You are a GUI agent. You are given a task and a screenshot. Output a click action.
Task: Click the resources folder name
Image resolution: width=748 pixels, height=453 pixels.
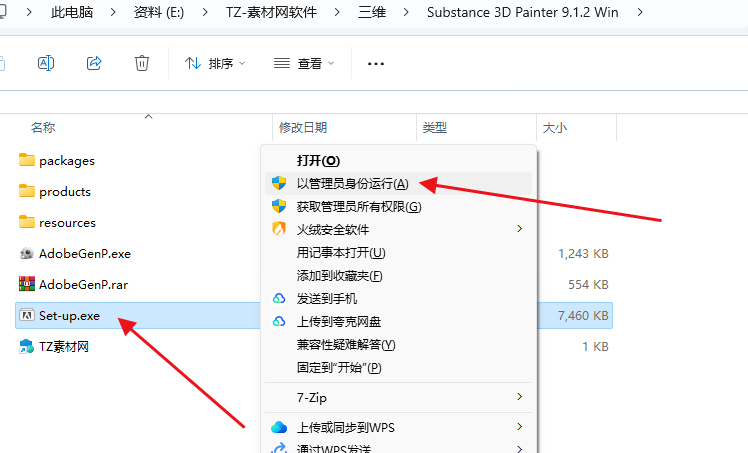point(67,223)
